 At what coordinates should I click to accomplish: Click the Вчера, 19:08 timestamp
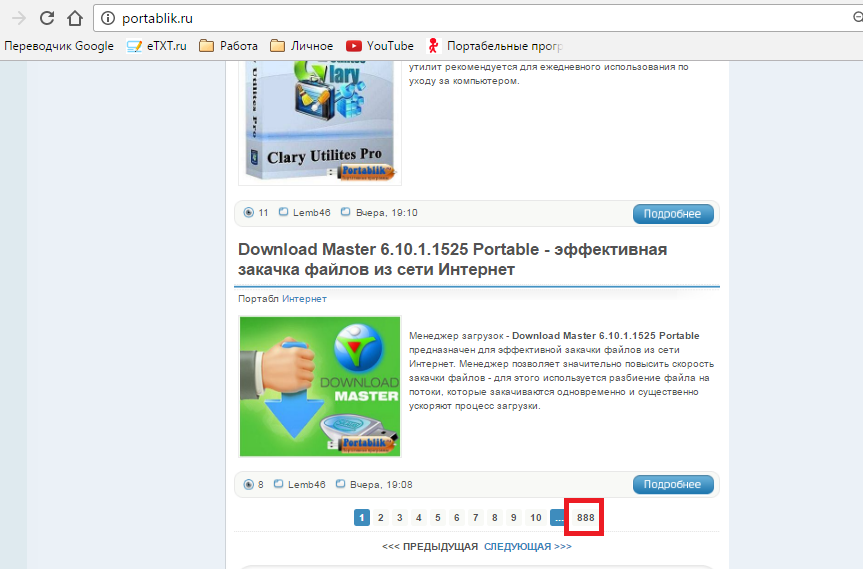[381, 484]
